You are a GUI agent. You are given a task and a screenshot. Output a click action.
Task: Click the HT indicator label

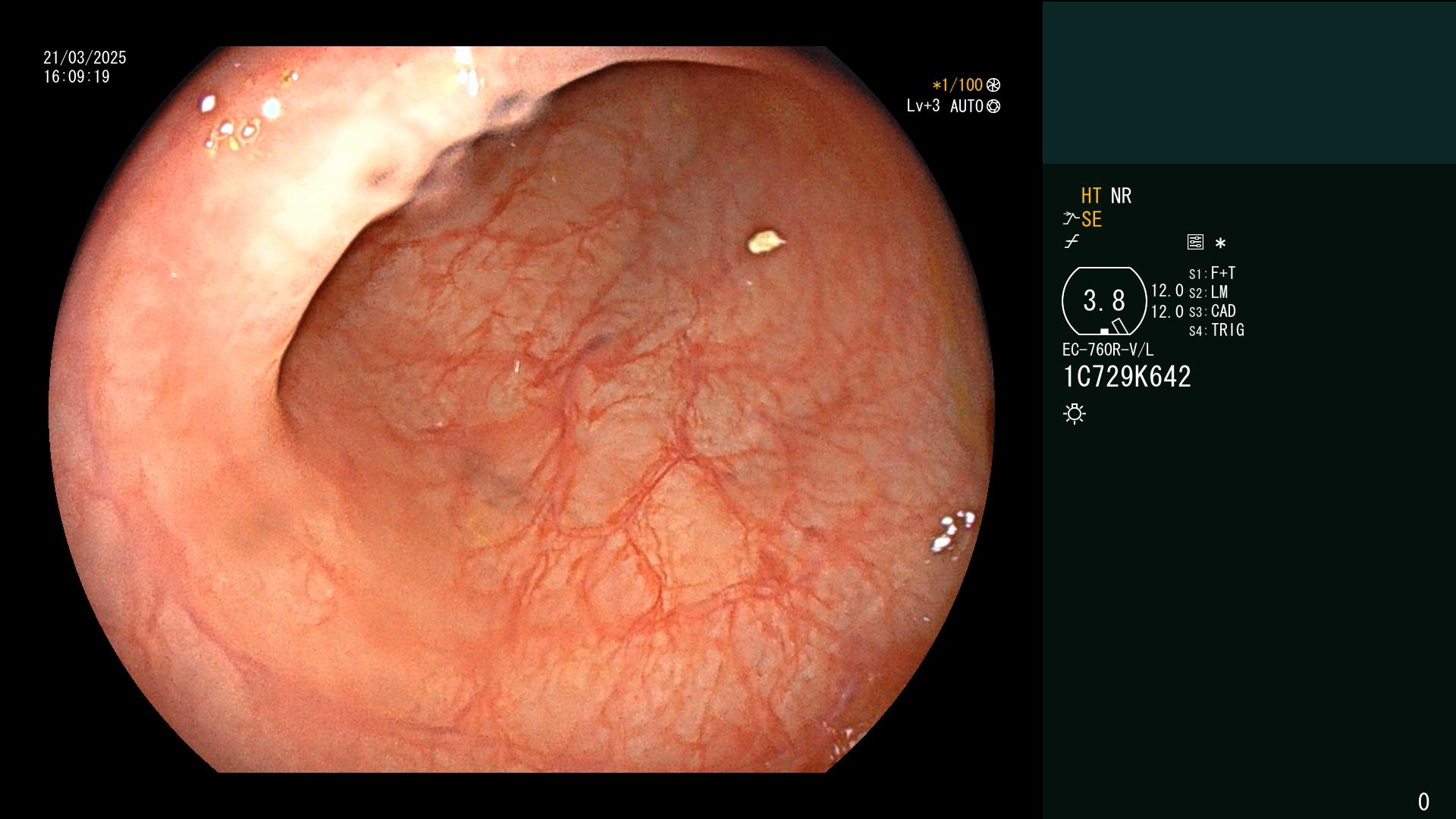(x=1091, y=196)
